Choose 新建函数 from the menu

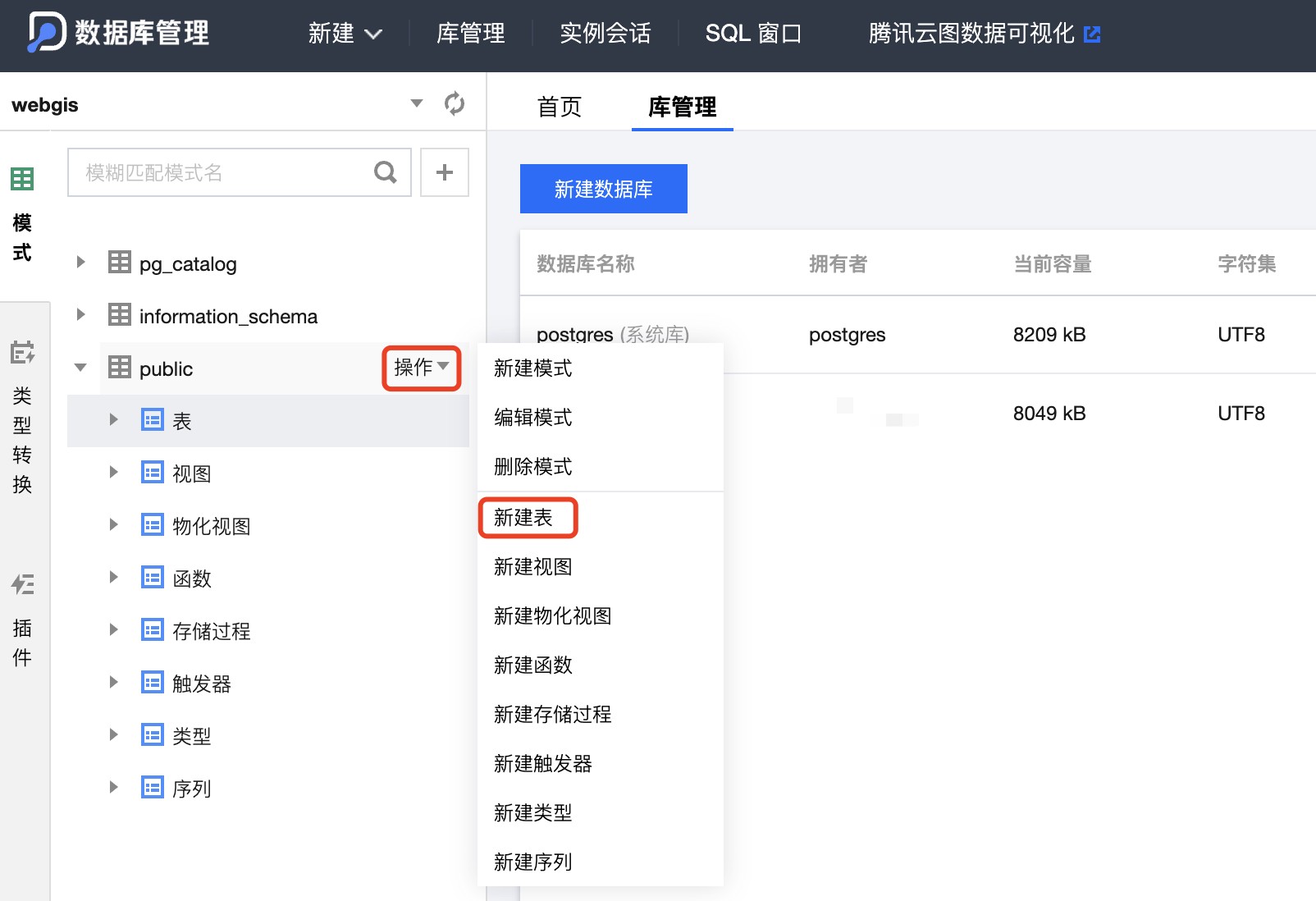point(601,665)
